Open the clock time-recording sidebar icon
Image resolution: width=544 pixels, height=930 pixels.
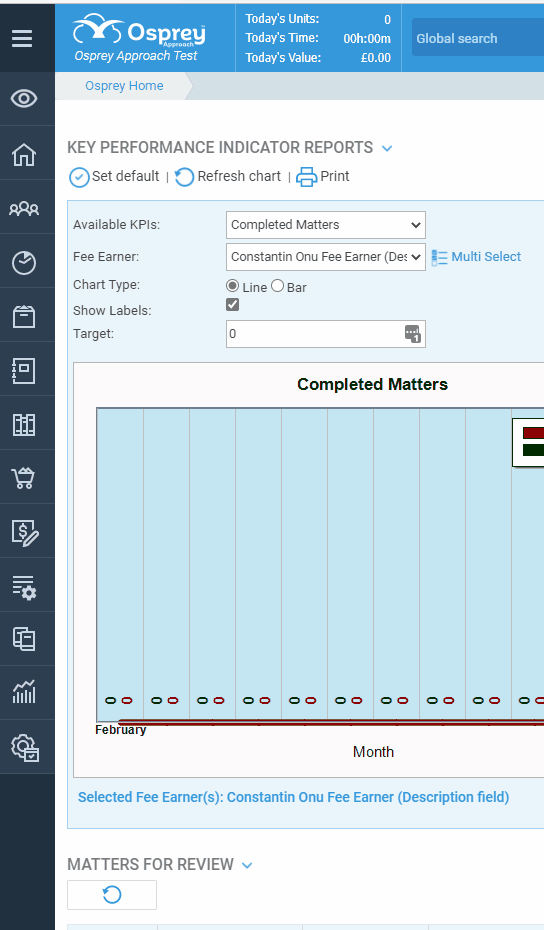pos(24,263)
